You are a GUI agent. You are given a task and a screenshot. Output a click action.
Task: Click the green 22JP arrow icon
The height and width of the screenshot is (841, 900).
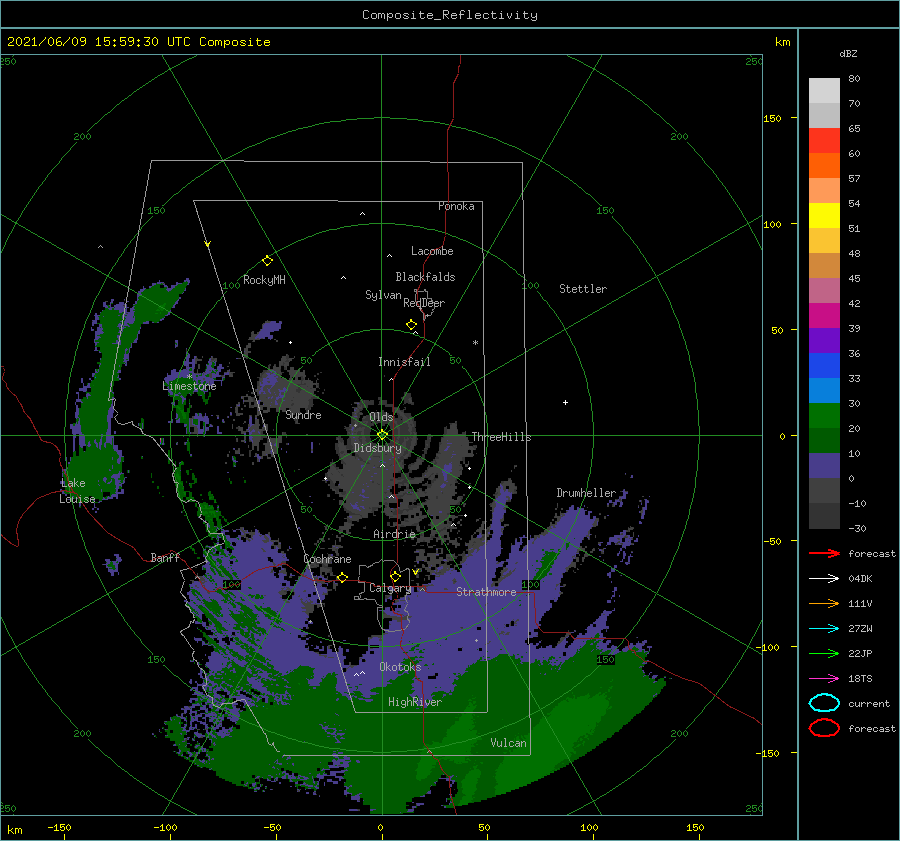(x=824, y=653)
